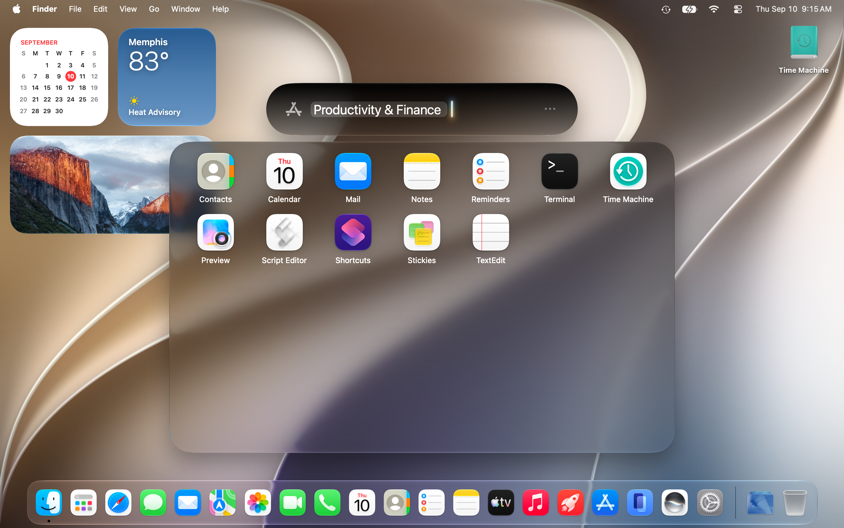Image resolution: width=844 pixels, height=528 pixels.
Task: Open the Edit menu
Action: coord(100,9)
